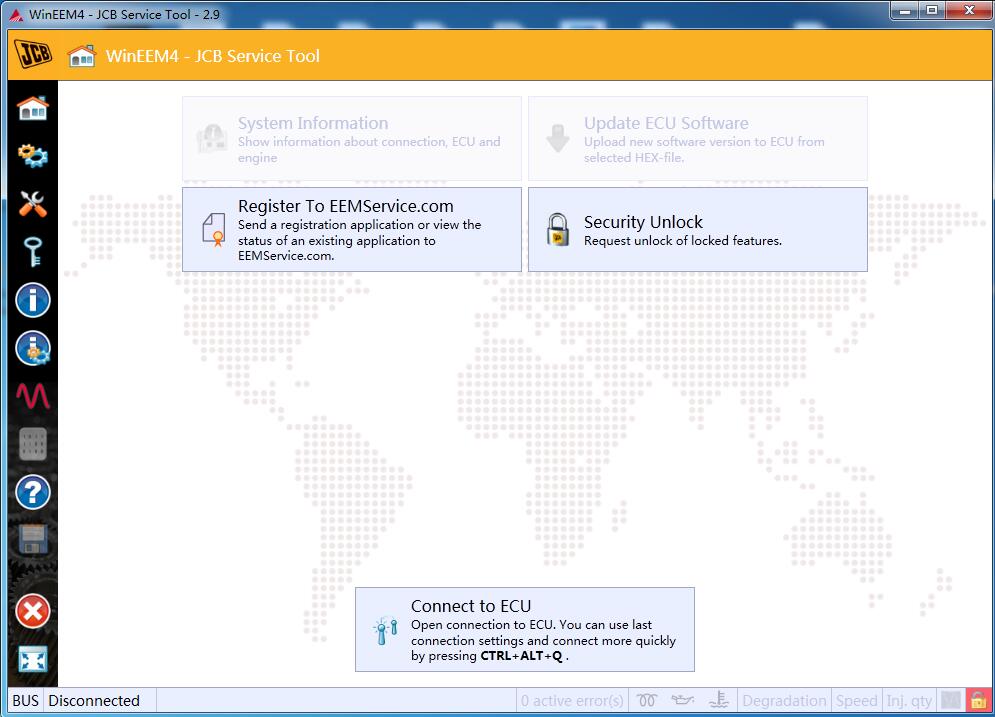This screenshot has height=717, width=995.
Task: Click the connector icon in Connect to ECU tile
Action: click(x=386, y=630)
